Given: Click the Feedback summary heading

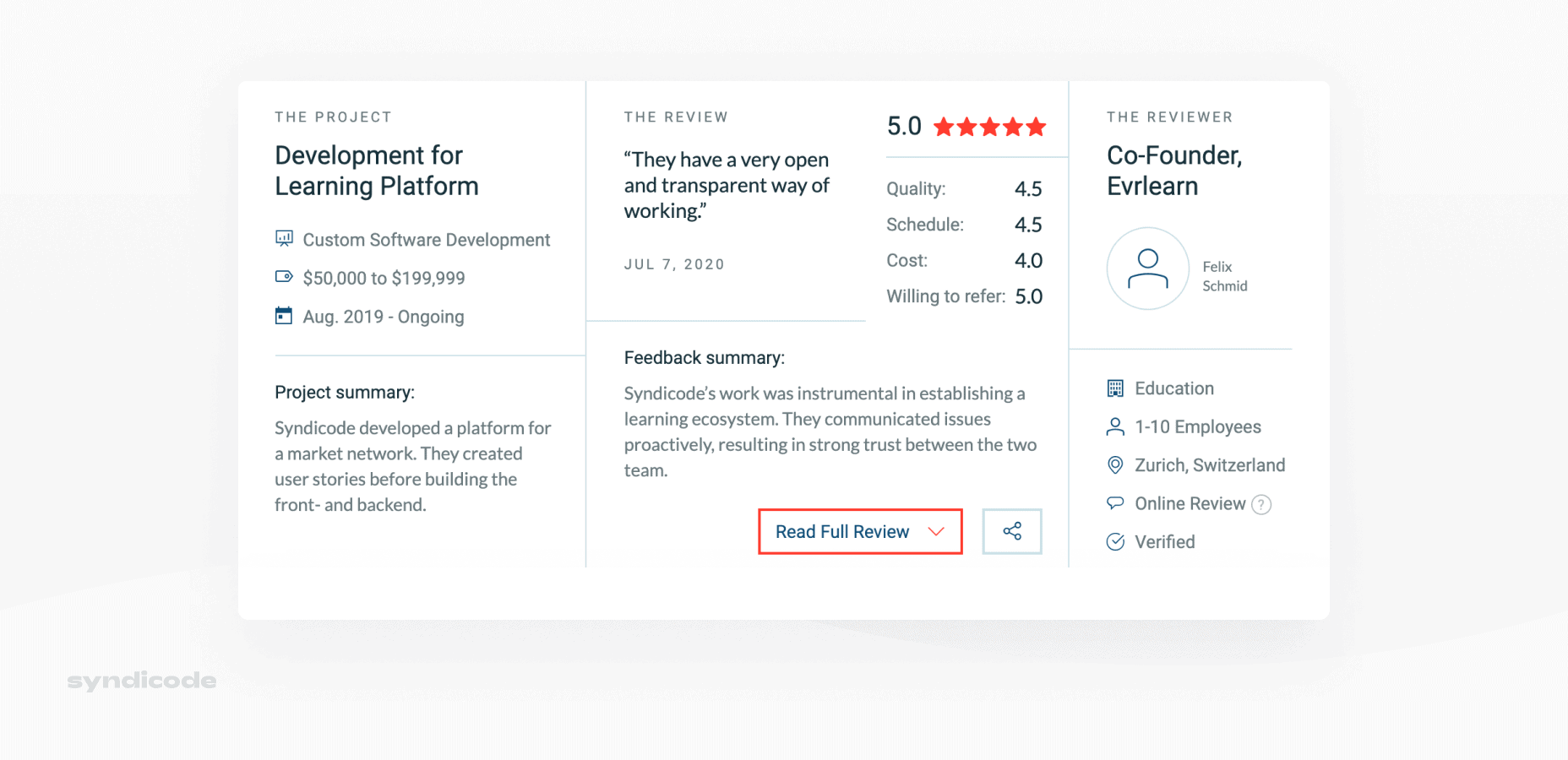Looking at the screenshot, I should 705,358.
